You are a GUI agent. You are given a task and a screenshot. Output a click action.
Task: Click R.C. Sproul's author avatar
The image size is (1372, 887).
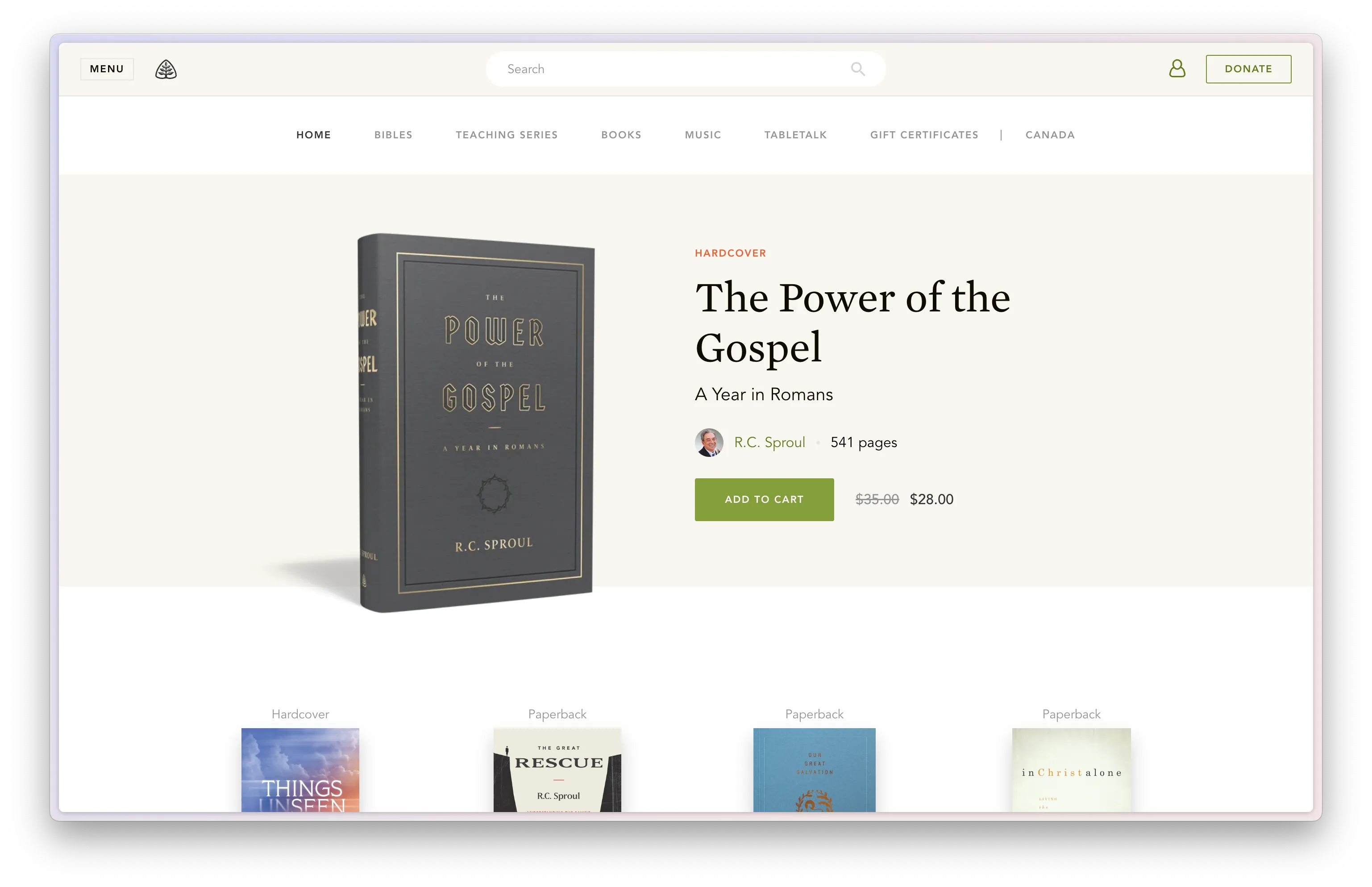click(708, 442)
